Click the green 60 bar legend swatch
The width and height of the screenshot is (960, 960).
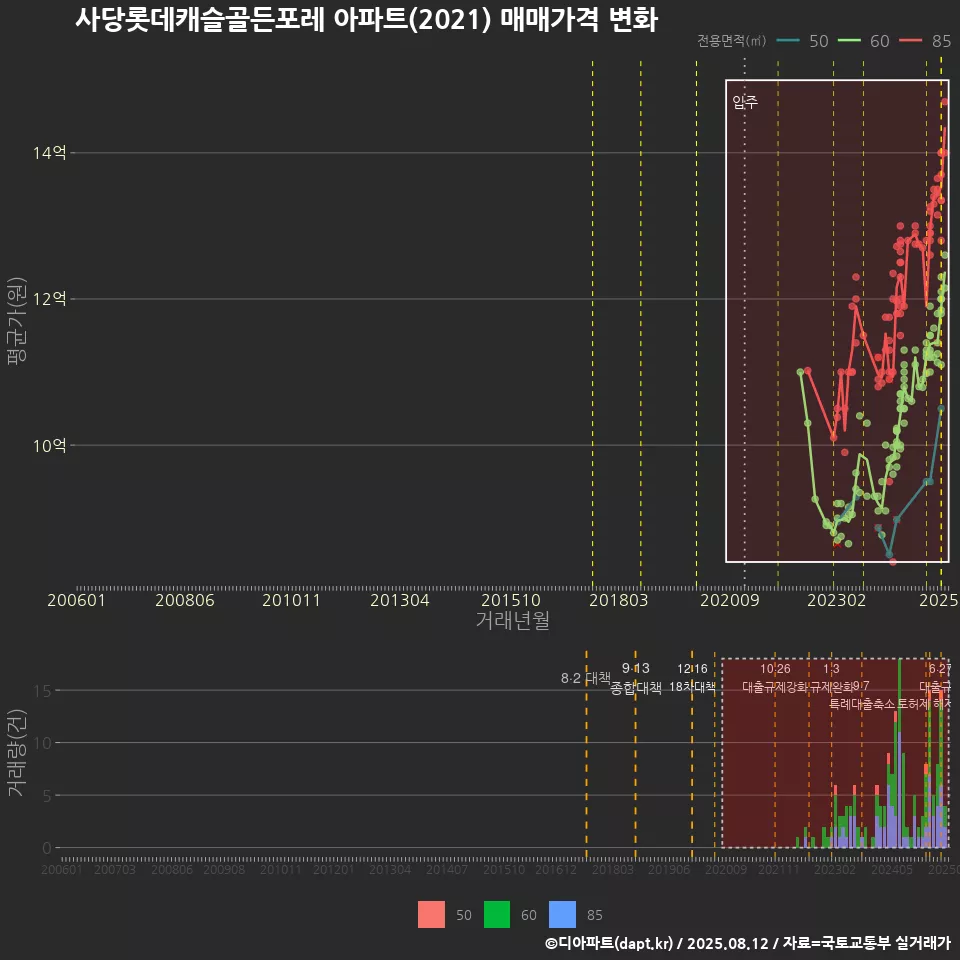pos(497,915)
